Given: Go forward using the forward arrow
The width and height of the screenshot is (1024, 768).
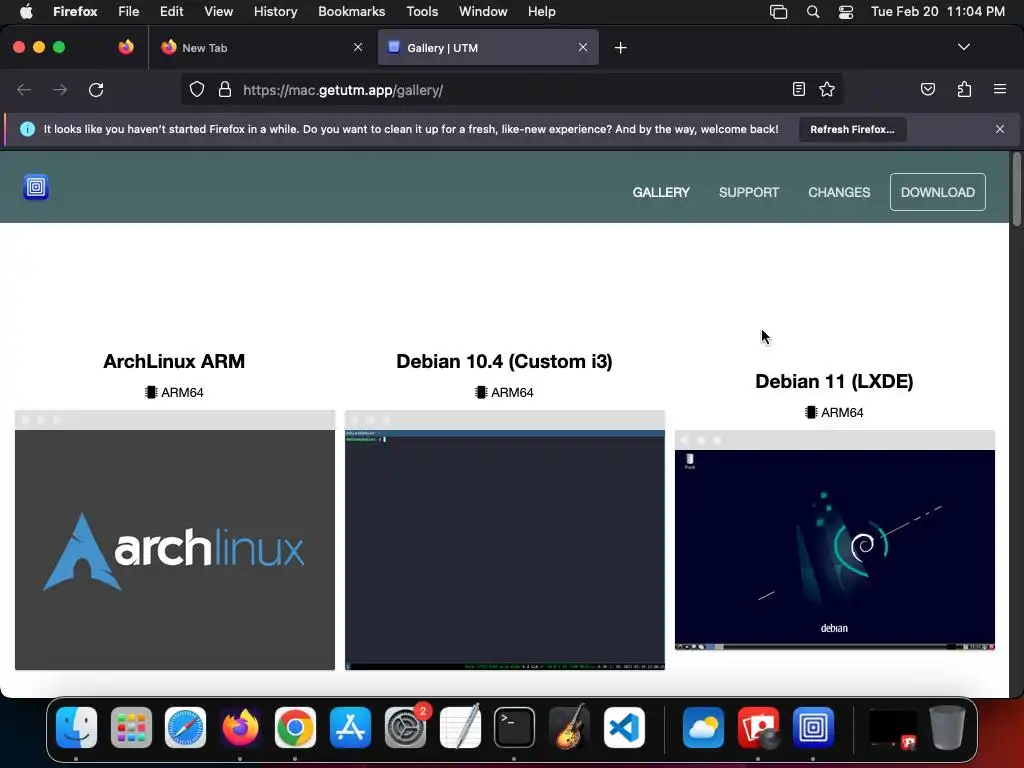Looking at the screenshot, I should pos(60,89).
